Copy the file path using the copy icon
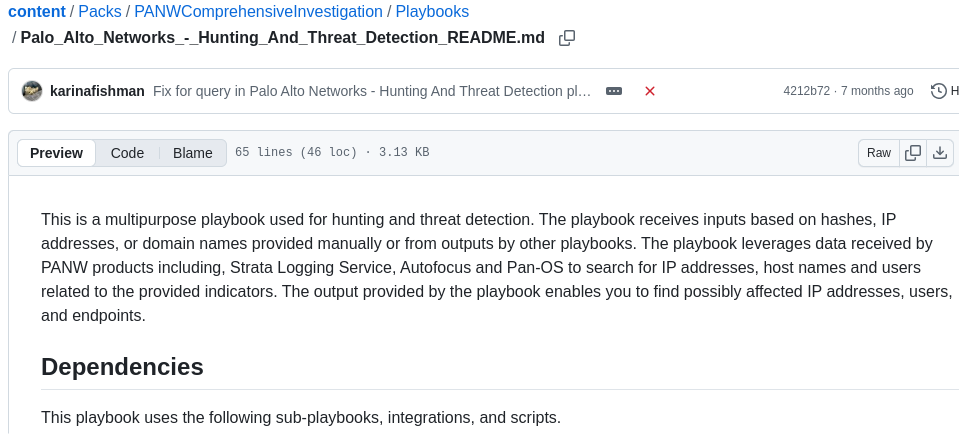 point(567,38)
